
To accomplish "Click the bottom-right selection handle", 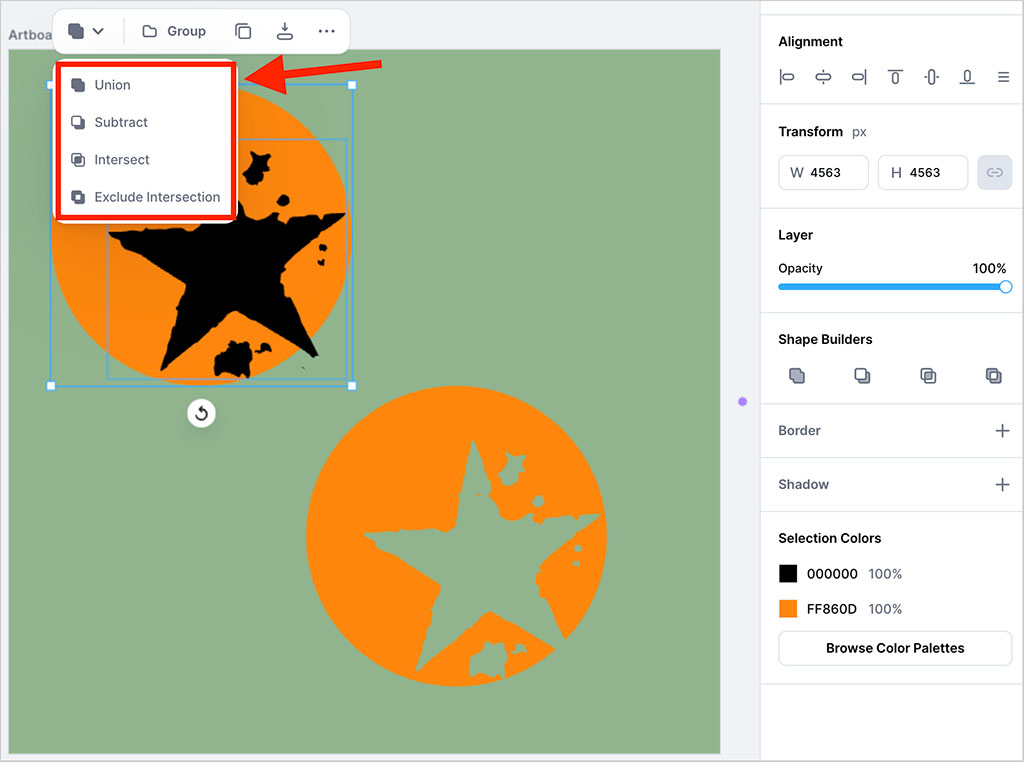I will 352,386.
